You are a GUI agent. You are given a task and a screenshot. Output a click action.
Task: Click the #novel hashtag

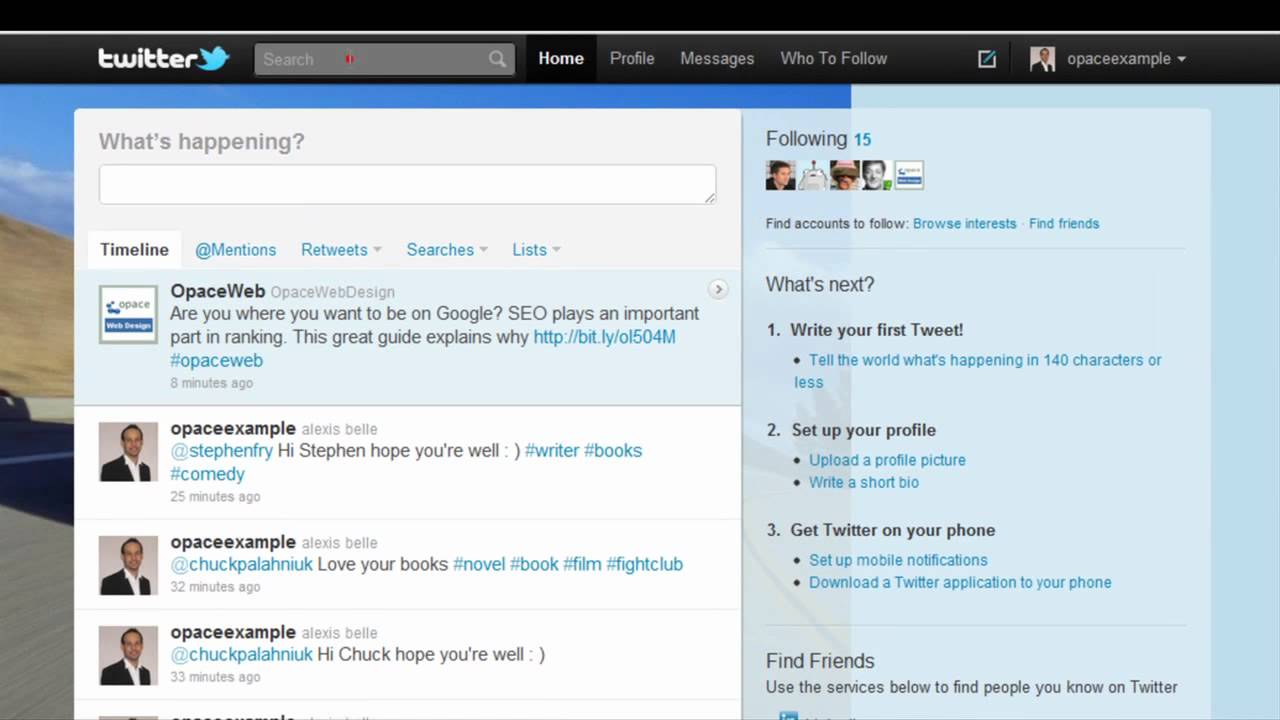[479, 564]
